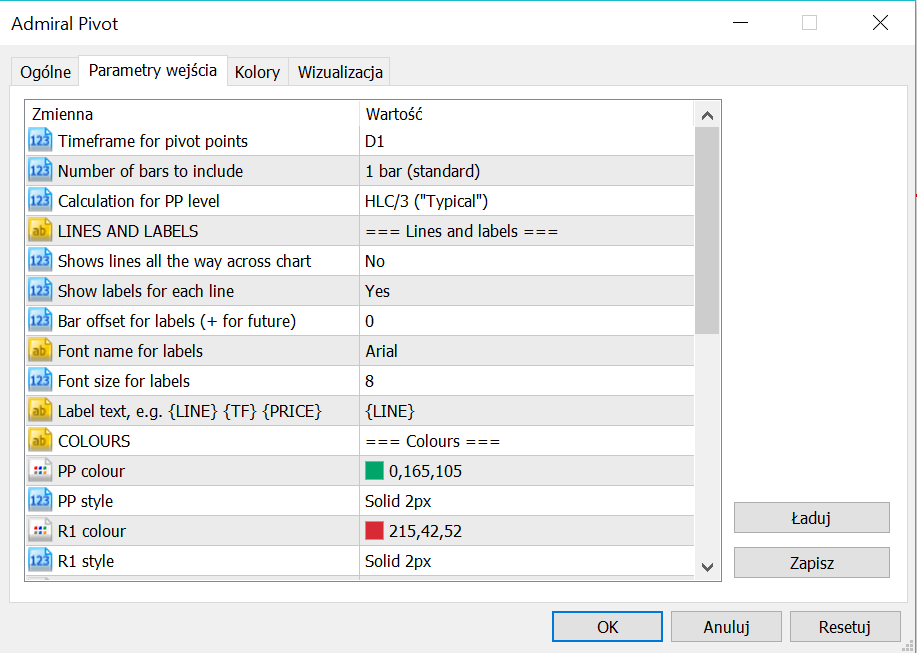Click the icon beside R1 style
This screenshot has width=917, height=653.
coord(40,561)
